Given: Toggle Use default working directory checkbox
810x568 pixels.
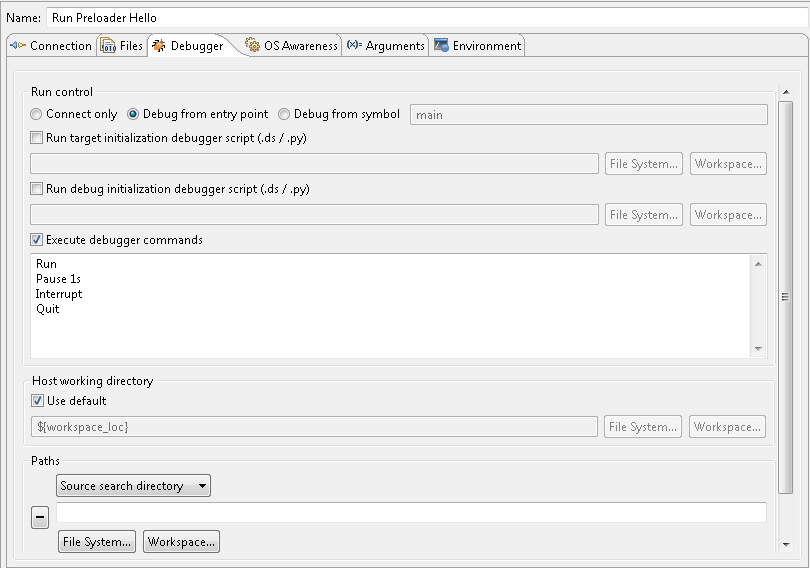Looking at the screenshot, I should 37,401.
